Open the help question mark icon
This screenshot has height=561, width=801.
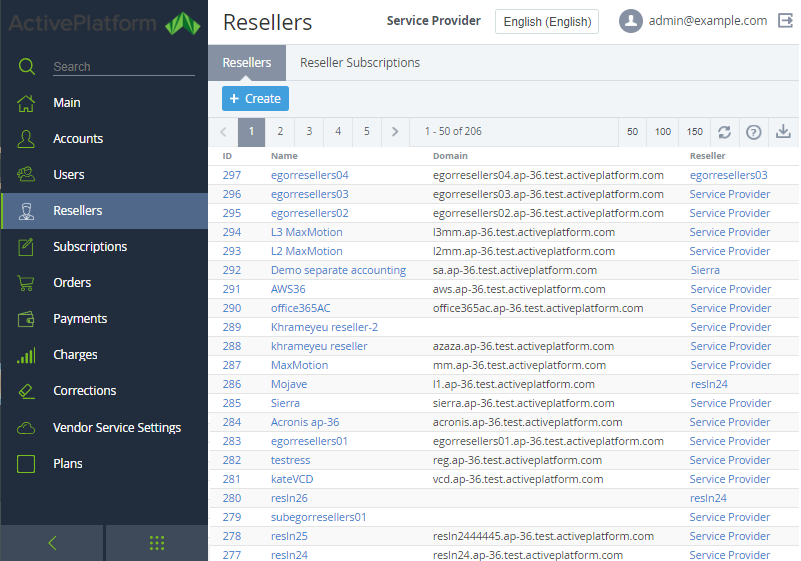coord(754,132)
